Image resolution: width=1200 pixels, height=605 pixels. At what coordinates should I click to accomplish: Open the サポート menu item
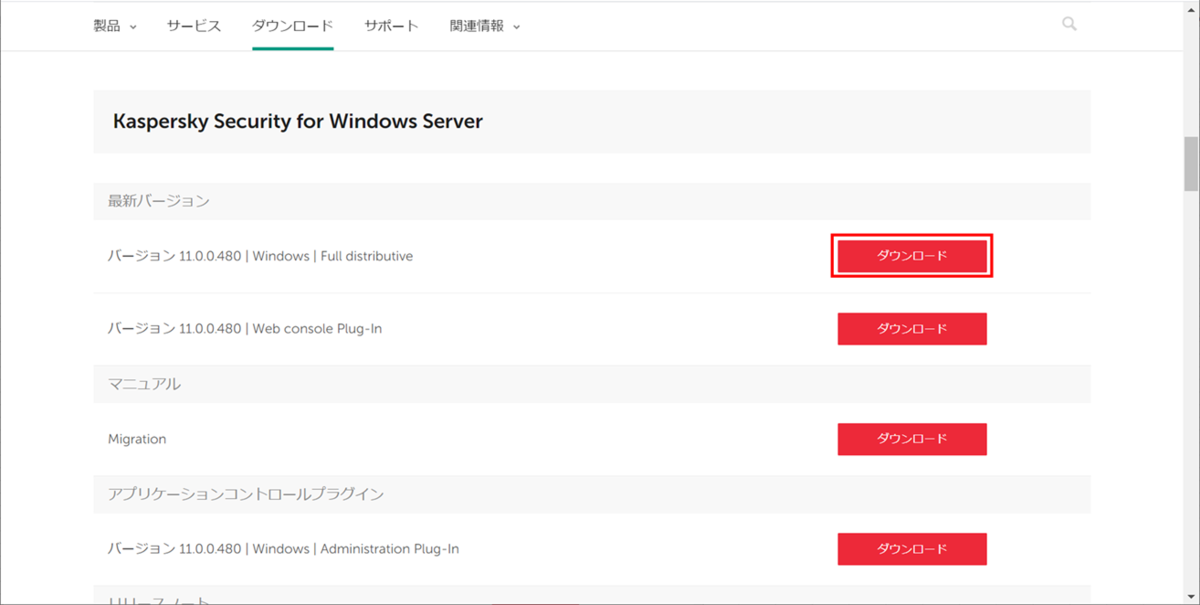coord(392,26)
